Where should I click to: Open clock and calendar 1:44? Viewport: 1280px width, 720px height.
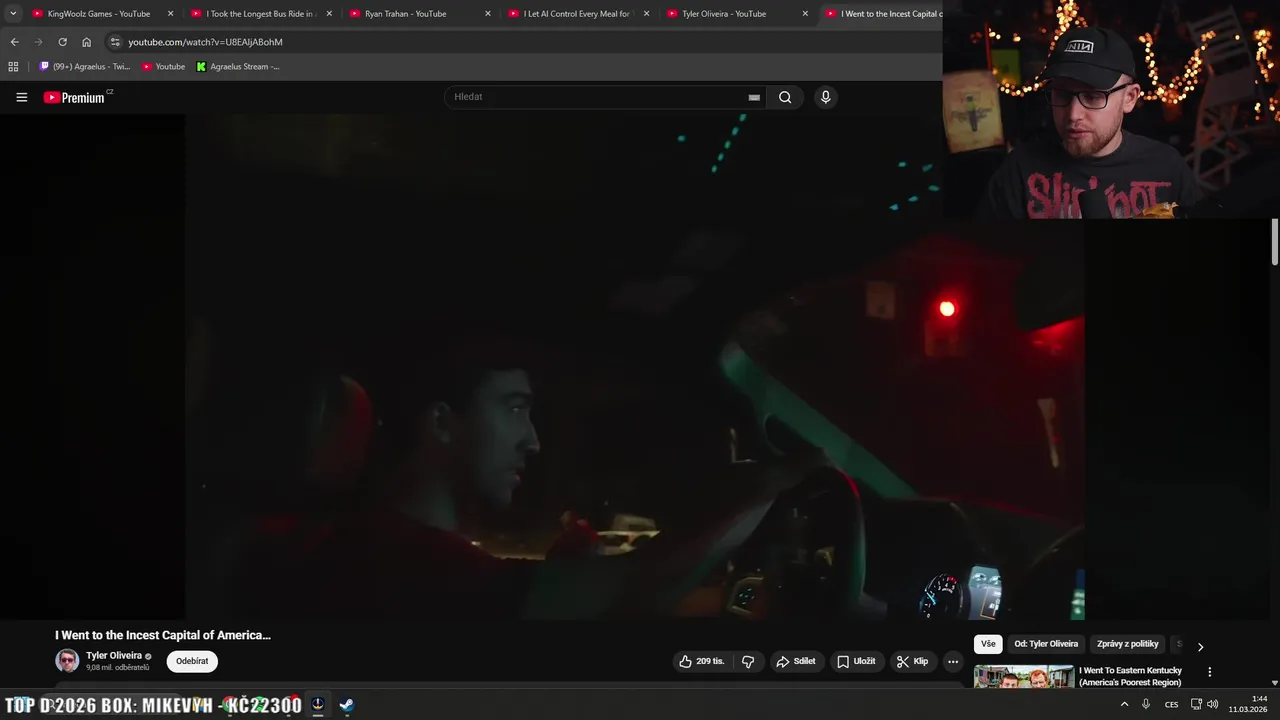(x=1248, y=704)
